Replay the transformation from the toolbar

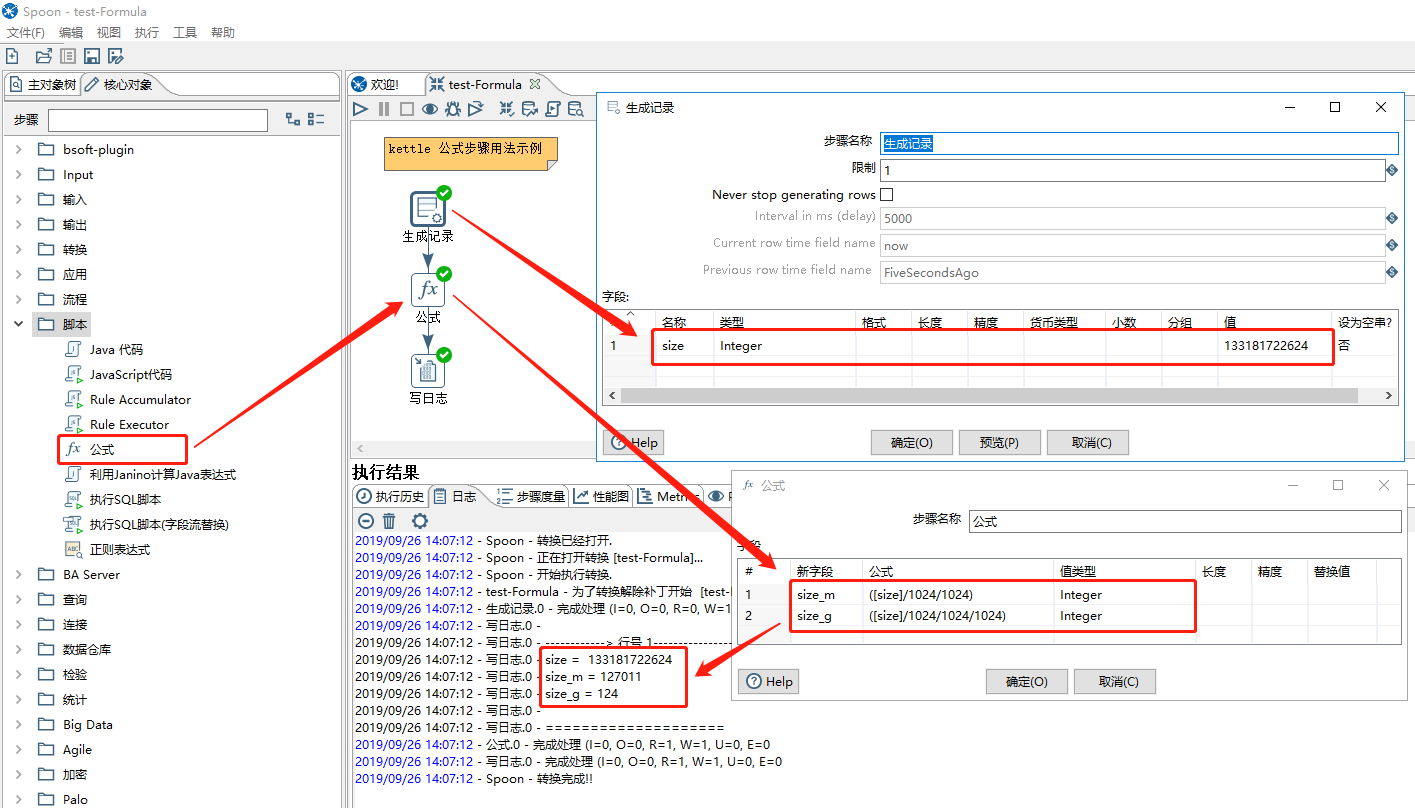476,110
